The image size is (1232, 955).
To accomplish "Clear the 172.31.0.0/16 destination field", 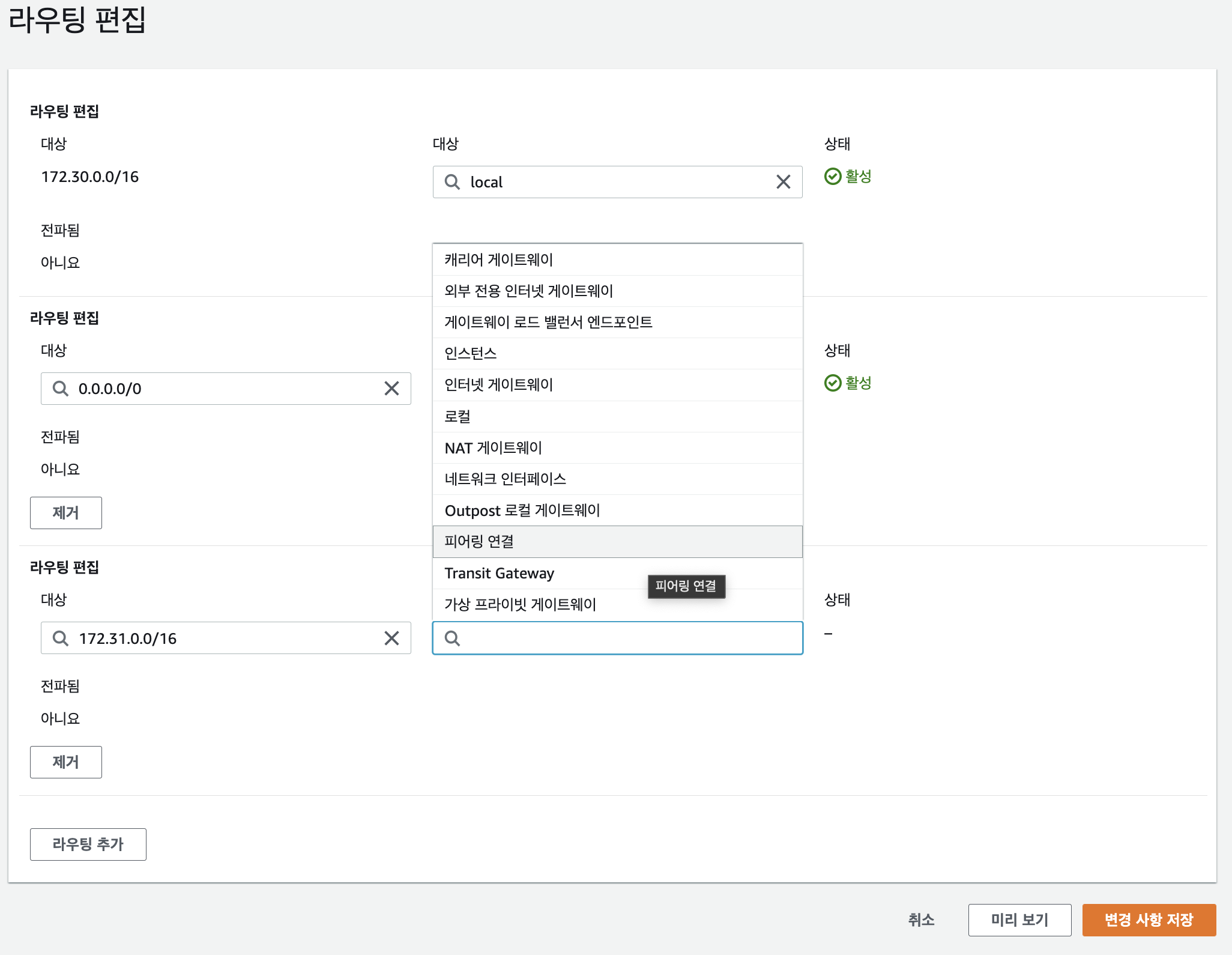I will 391,638.
